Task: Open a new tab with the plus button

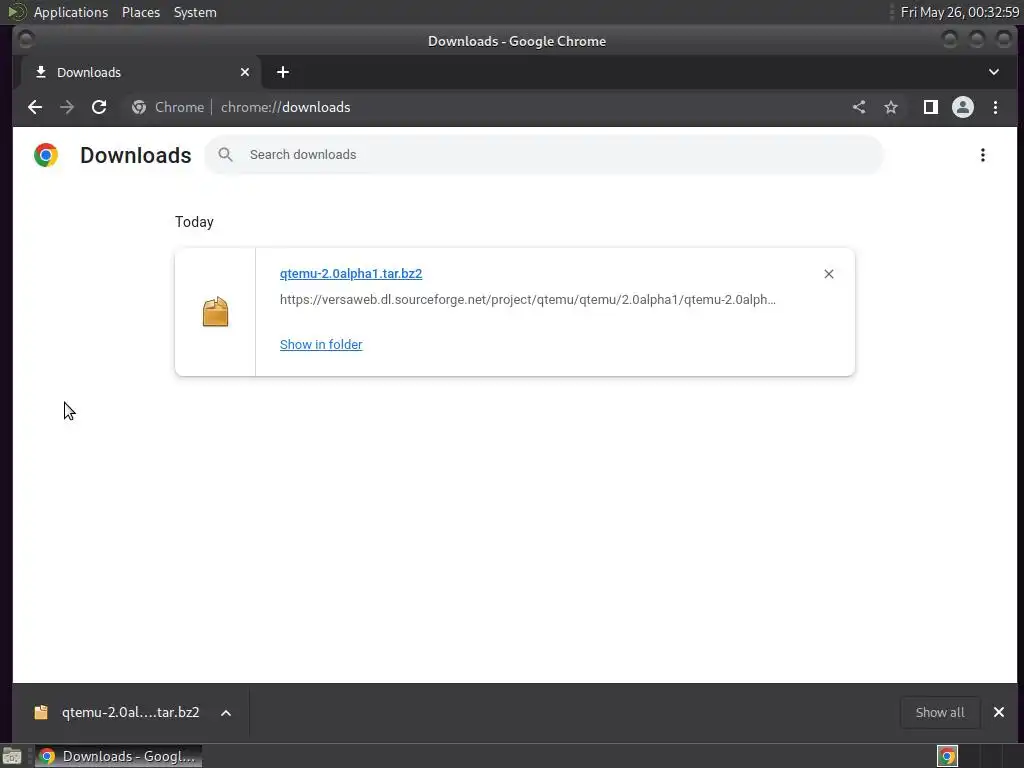Action: pyautogui.click(x=283, y=72)
